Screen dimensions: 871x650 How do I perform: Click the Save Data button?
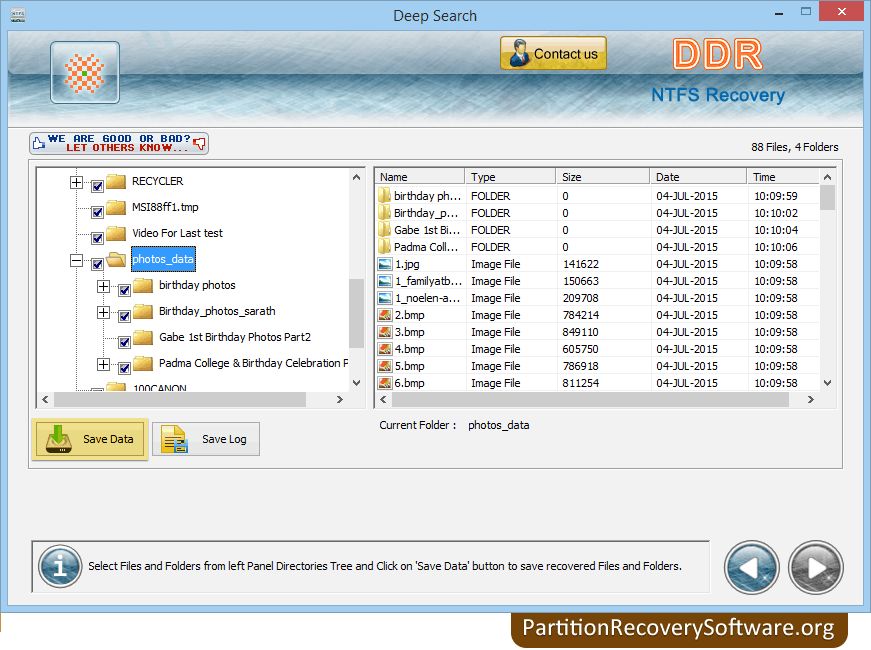pyautogui.click(x=91, y=439)
